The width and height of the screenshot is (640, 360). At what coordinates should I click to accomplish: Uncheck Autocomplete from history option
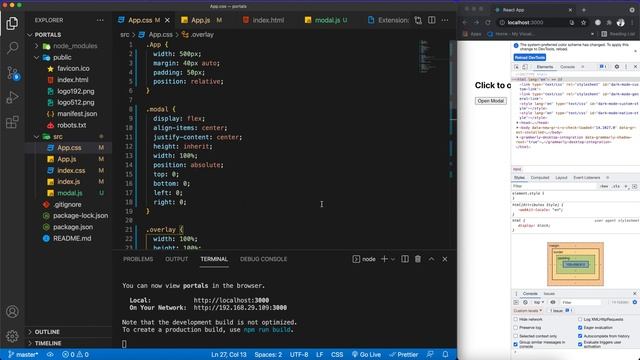[580, 336]
